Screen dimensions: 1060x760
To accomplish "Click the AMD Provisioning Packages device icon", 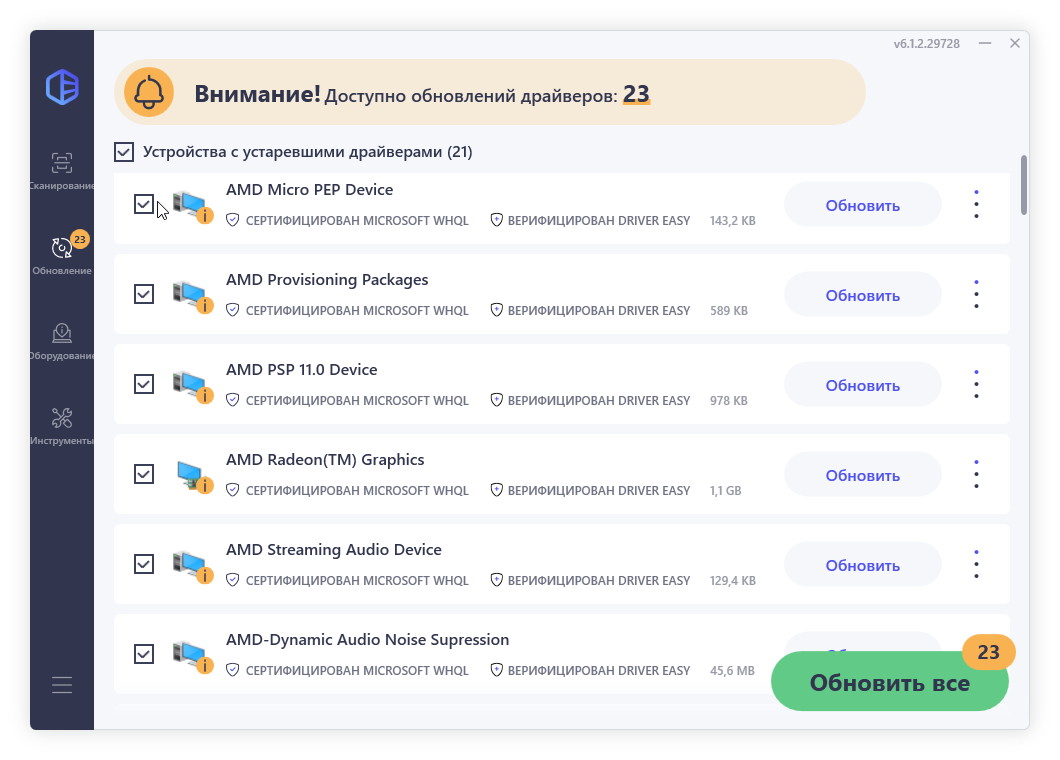I will click(x=193, y=296).
